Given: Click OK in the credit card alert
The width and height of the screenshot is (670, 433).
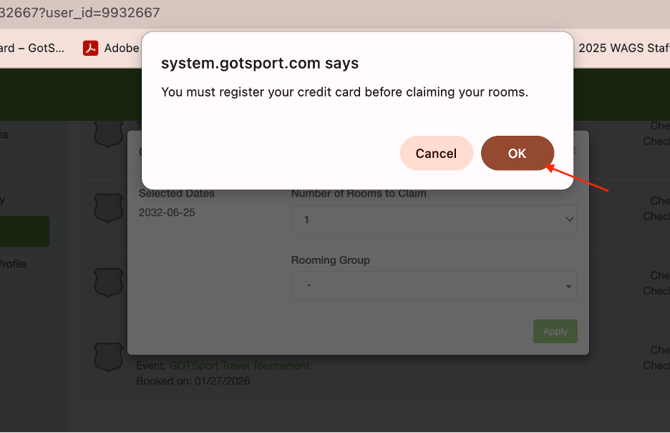Looking at the screenshot, I should [517, 153].
